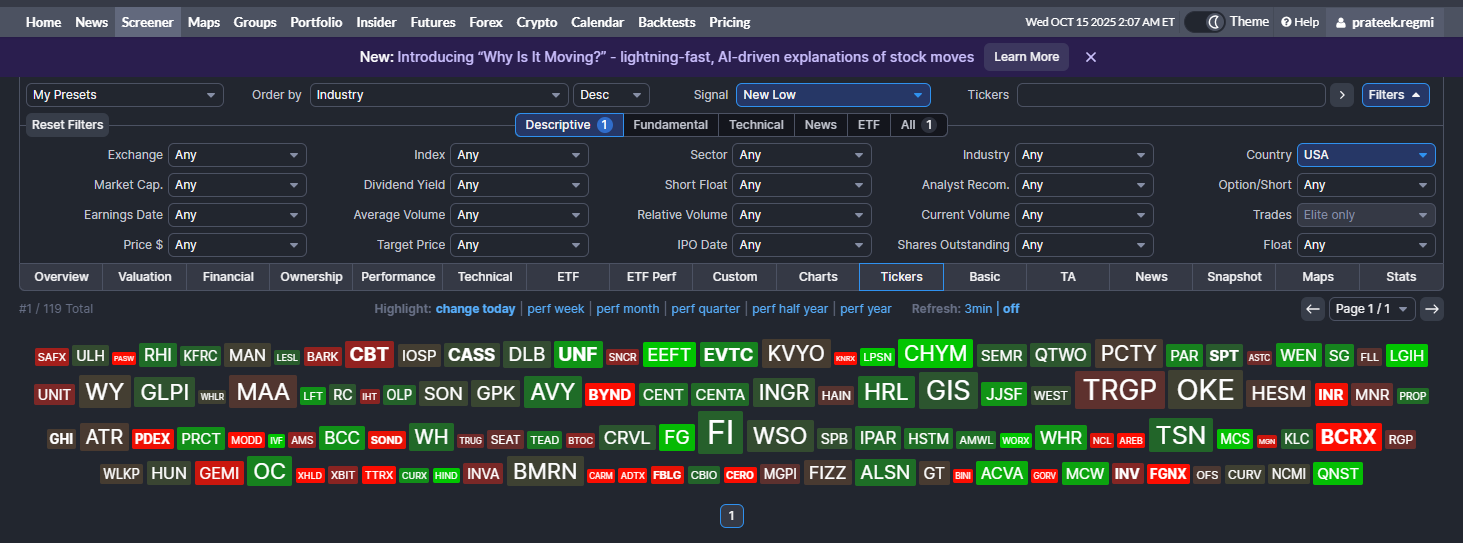The width and height of the screenshot is (1463, 543).
Task: Open the Crypto navigation item
Action: [x=537, y=22]
